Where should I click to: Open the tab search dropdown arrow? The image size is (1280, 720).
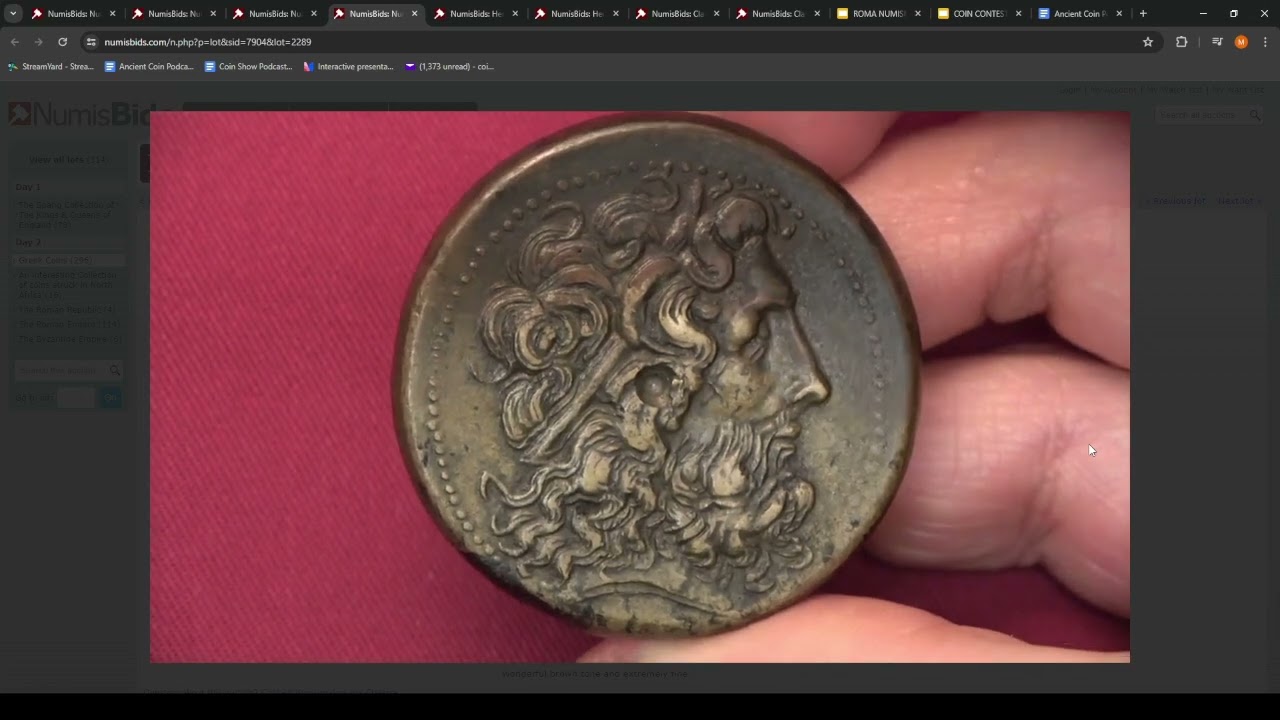(13, 14)
